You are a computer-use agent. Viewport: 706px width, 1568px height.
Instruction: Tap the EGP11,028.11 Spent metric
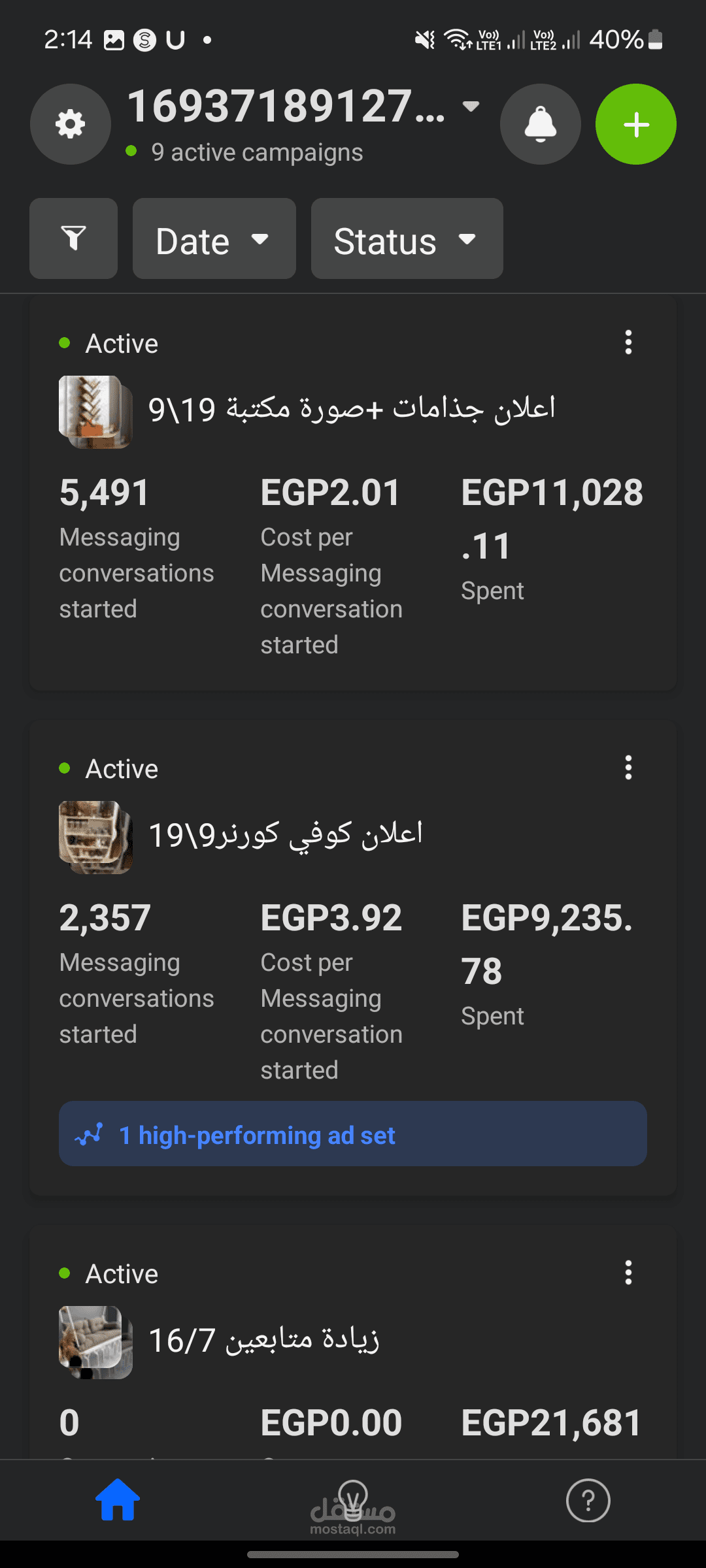[x=552, y=536]
